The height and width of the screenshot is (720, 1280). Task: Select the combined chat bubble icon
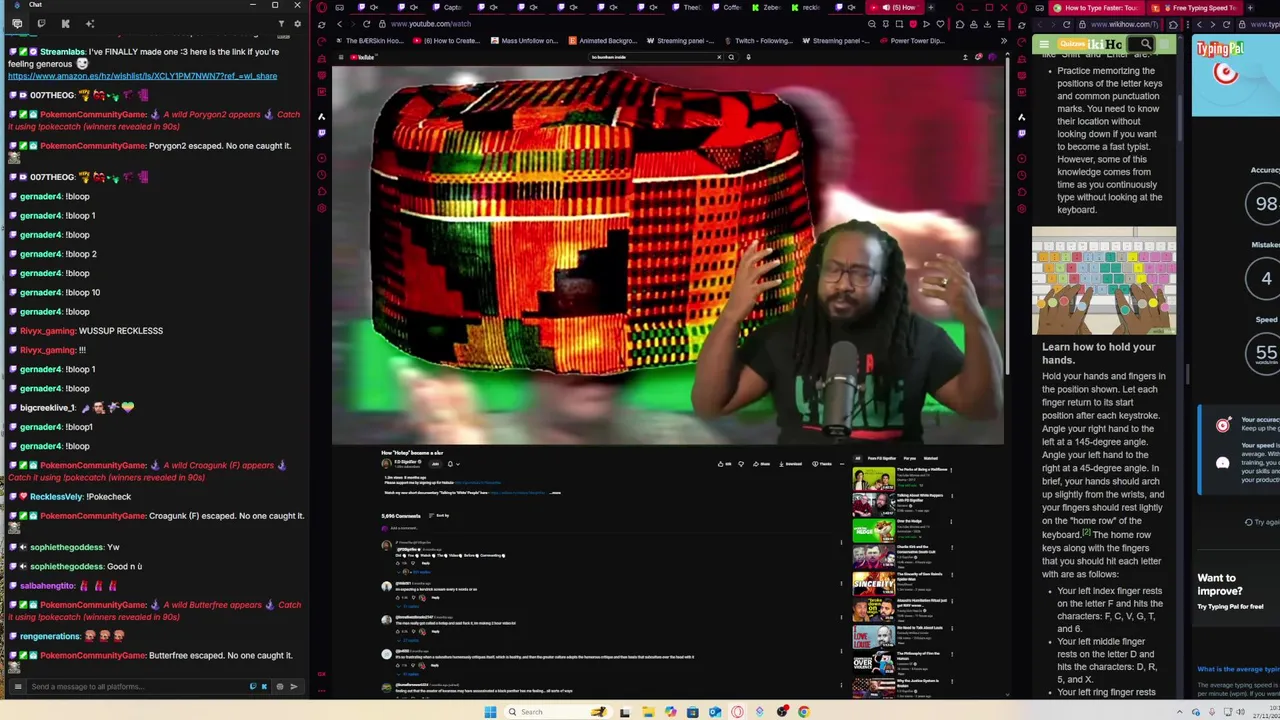(17, 24)
